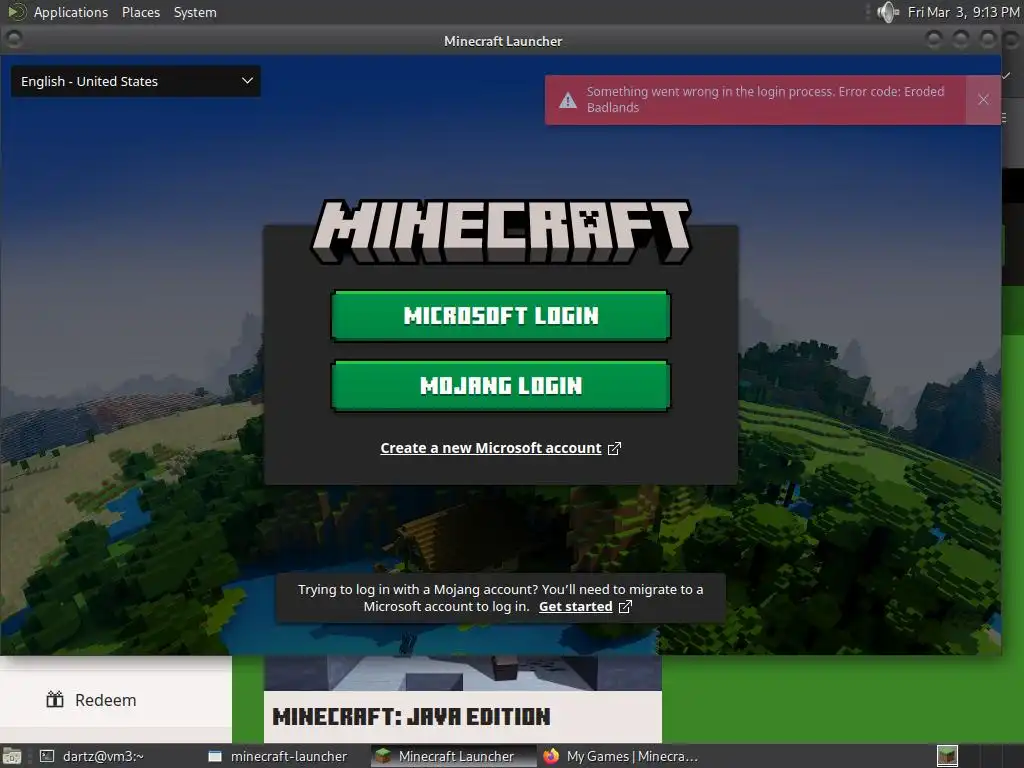
Task: Click the terminal icon in taskbar
Action: click(x=47, y=756)
